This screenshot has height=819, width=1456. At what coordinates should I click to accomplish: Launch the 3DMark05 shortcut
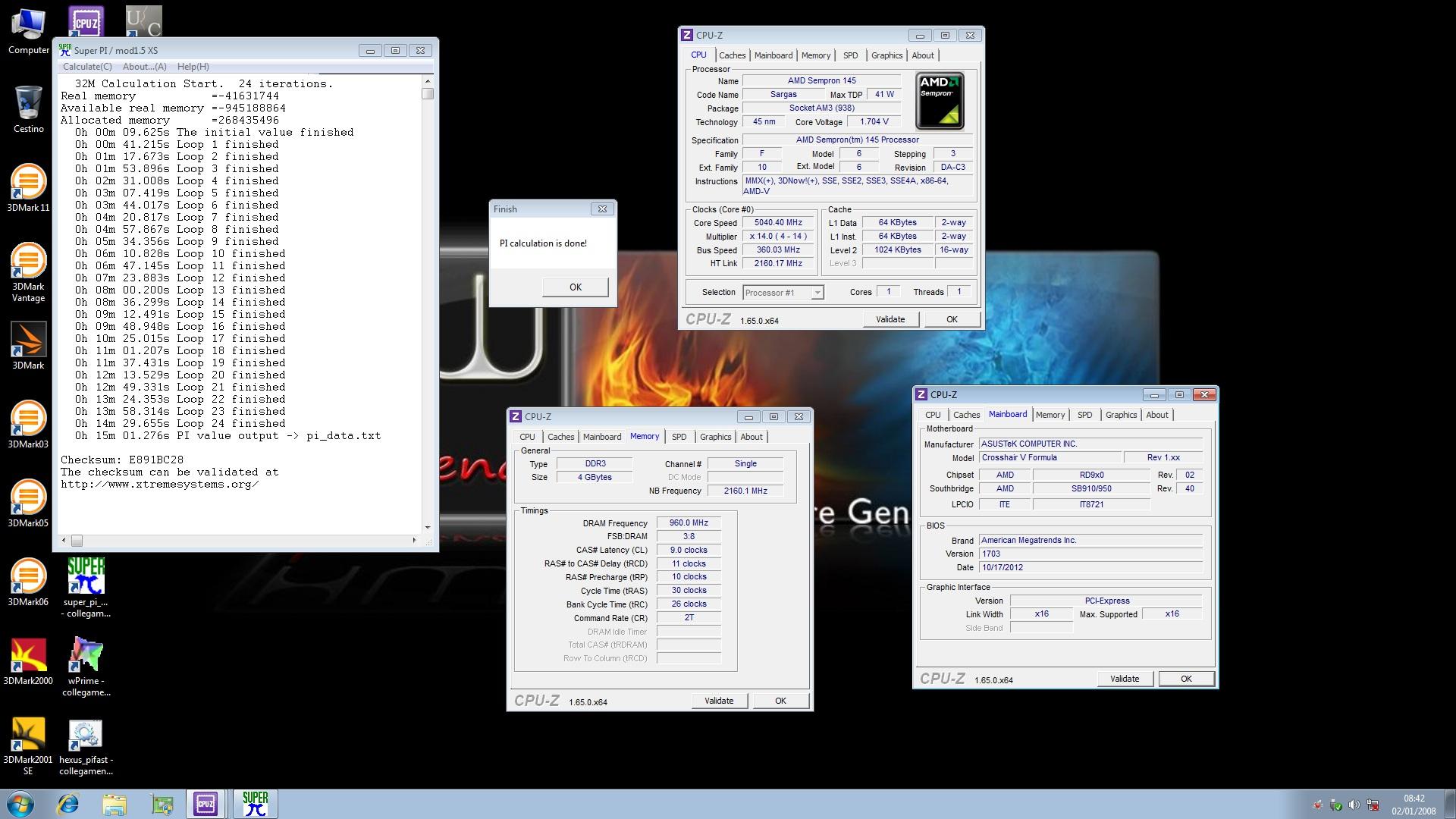pyautogui.click(x=28, y=504)
